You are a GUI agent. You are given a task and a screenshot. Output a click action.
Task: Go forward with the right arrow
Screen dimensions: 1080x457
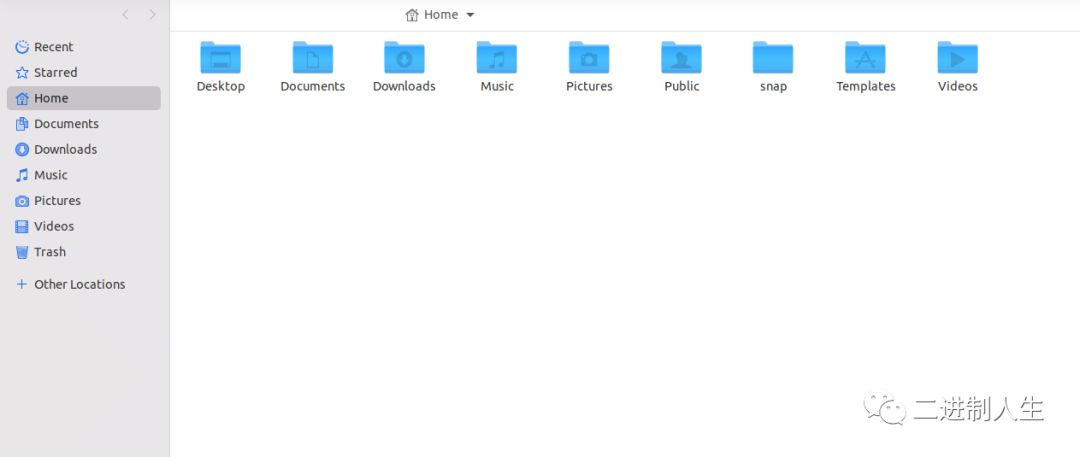click(x=152, y=15)
